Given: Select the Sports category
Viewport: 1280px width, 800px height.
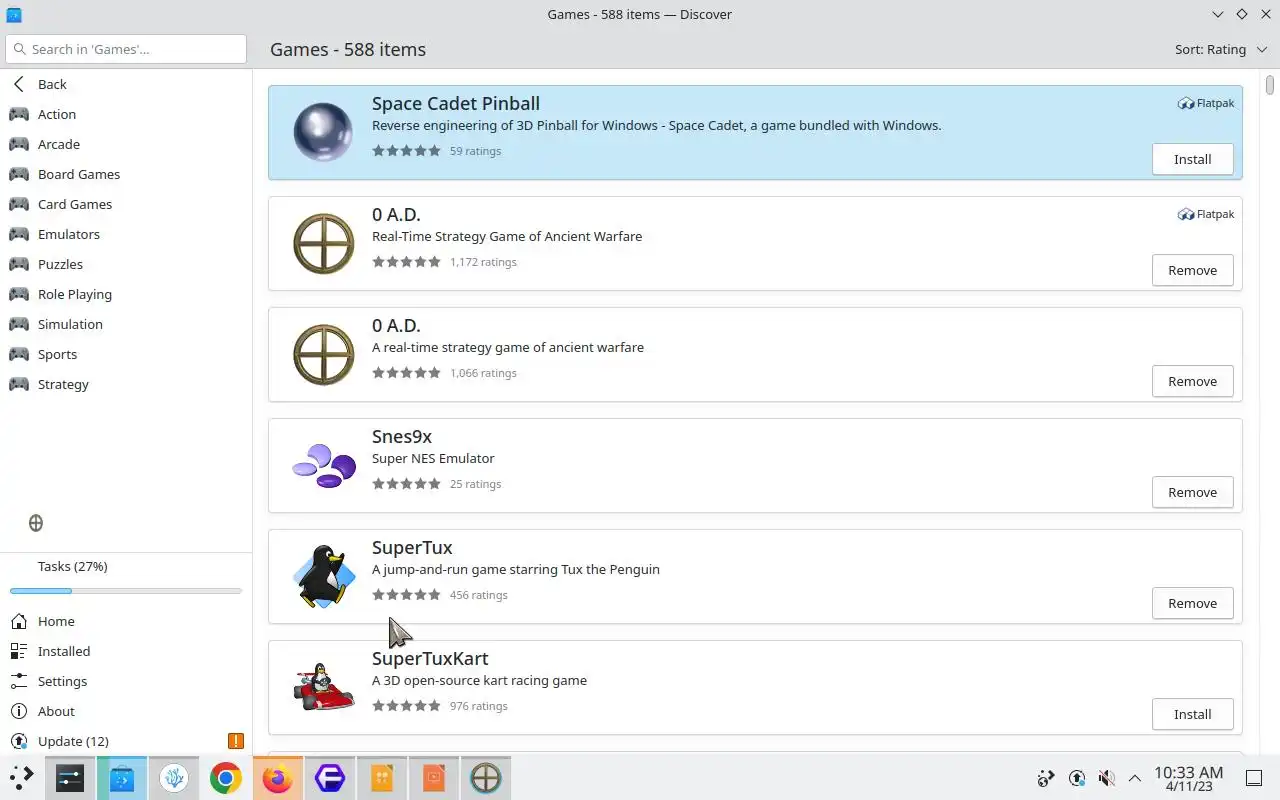Looking at the screenshot, I should (126, 354).
